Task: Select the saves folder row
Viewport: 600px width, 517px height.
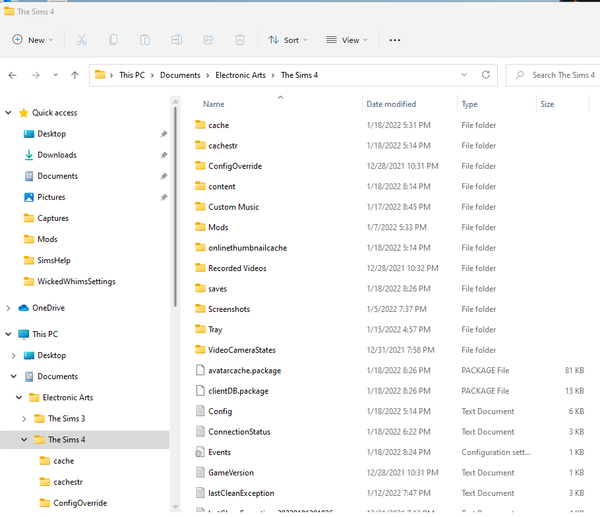Action: (390, 289)
